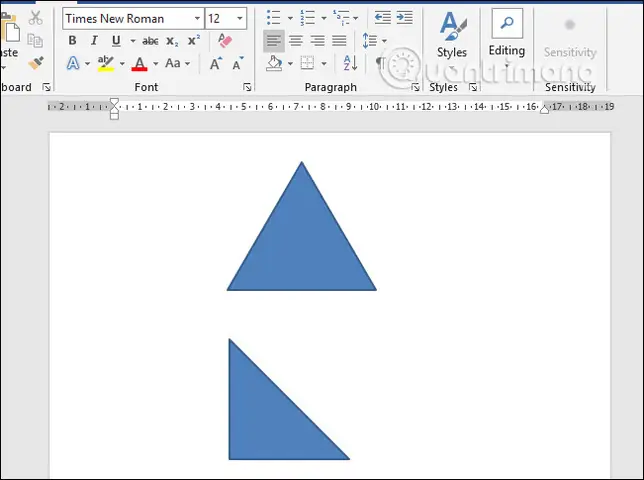
Task: Click the Bullets list icon
Action: 274,18
